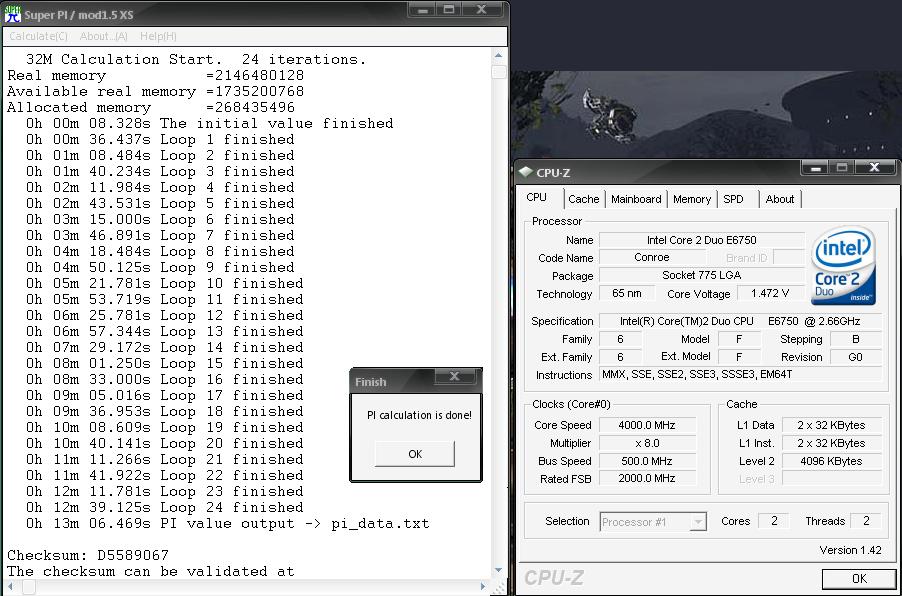The image size is (902, 596).
Task: Click the 'Loop 12 finished' line
Action: tap(165, 315)
